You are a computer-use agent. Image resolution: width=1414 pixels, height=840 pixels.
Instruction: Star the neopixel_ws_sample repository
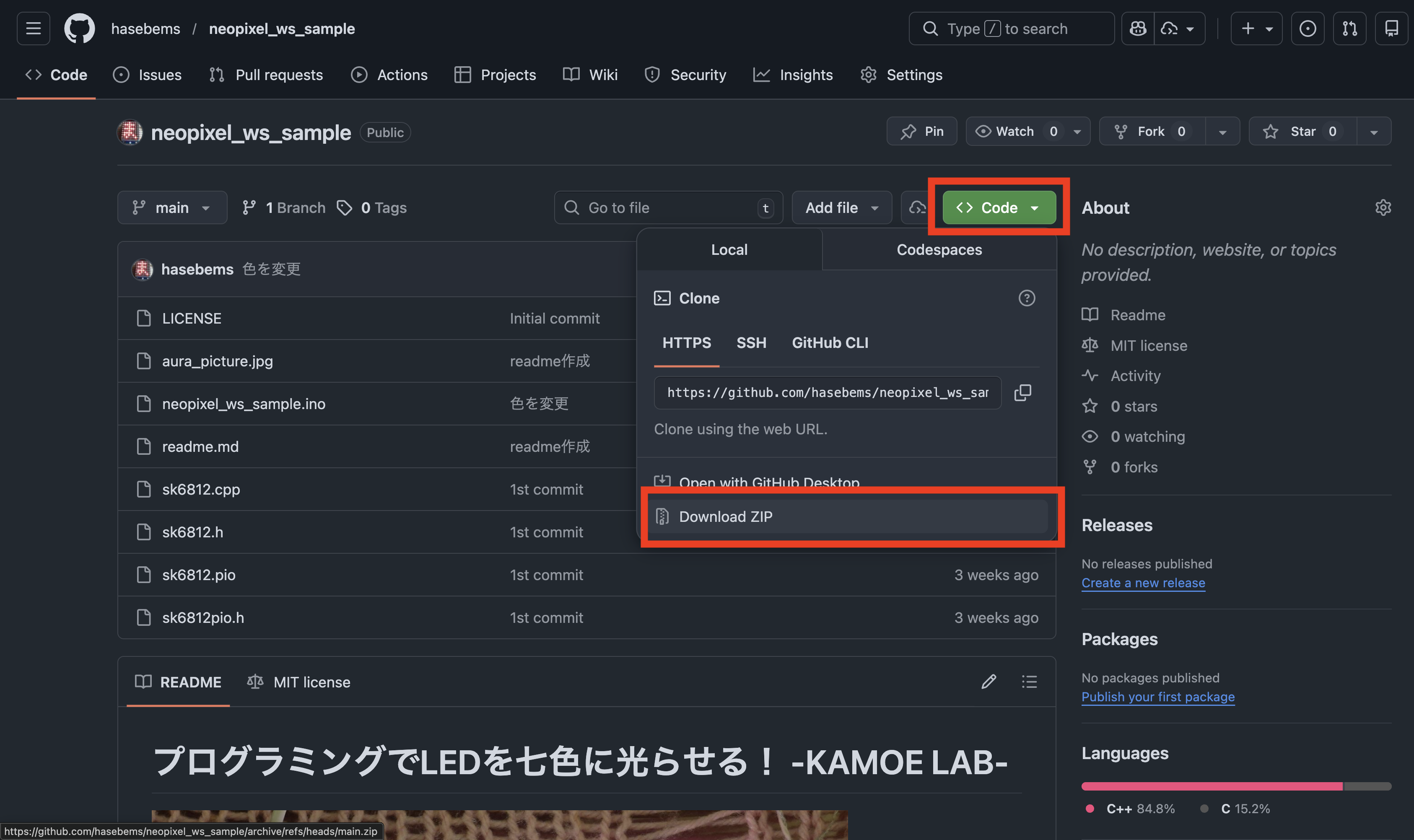pyautogui.click(x=1302, y=131)
